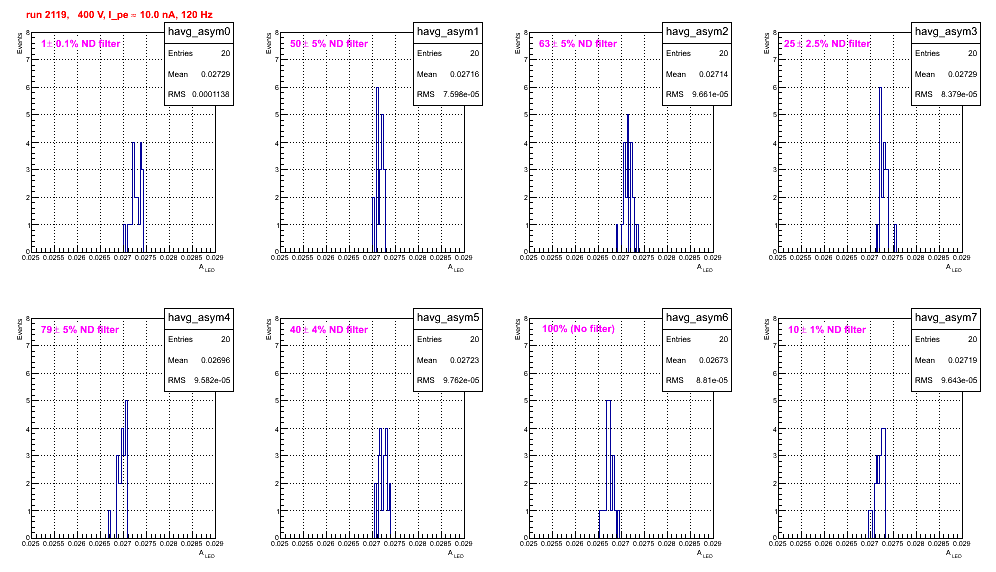996x572 pixels.
Task: Click the run 2119 title text
Action: click(x=119, y=15)
